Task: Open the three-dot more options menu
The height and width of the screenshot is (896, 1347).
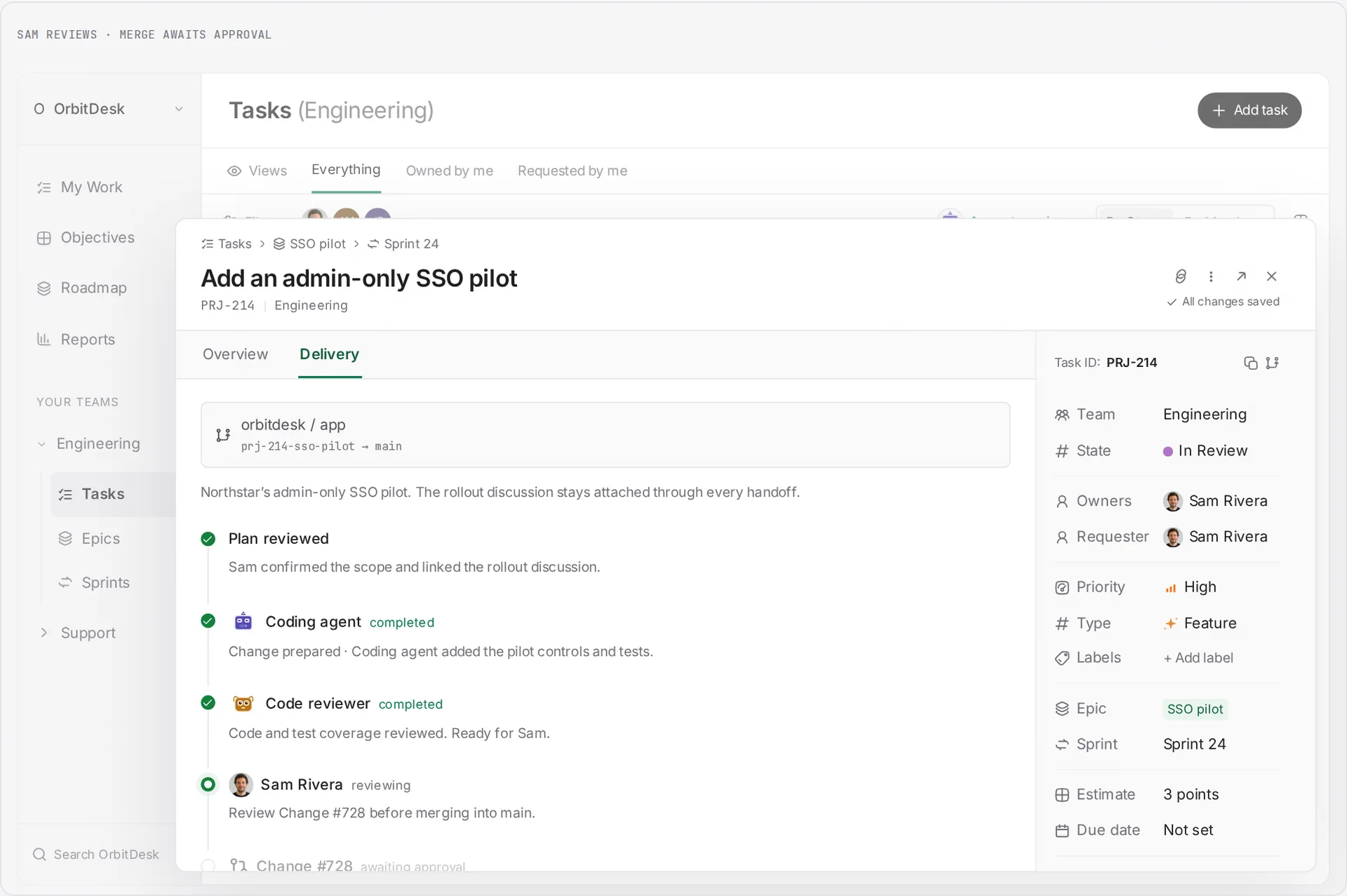Action: point(1211,276)
